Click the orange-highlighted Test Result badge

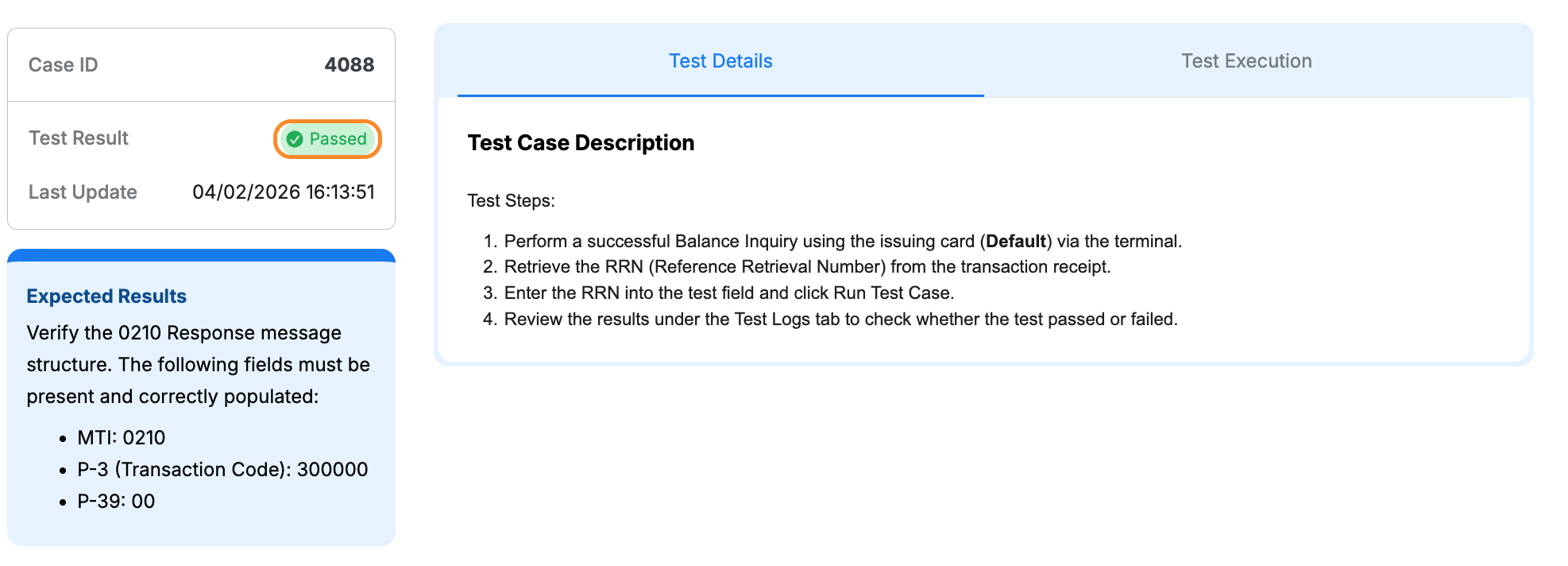[x=327, y=138]
